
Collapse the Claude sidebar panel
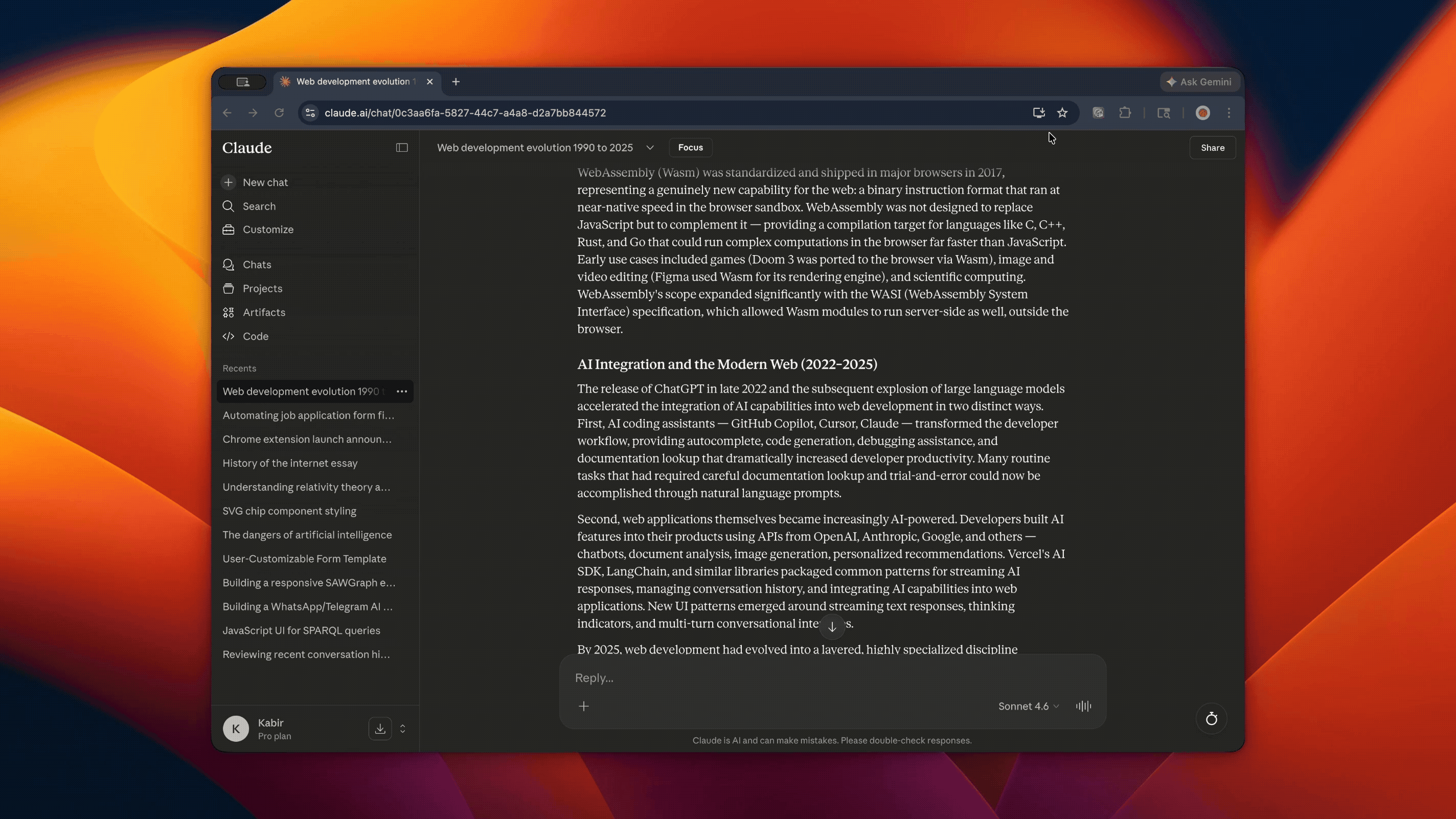401,148
